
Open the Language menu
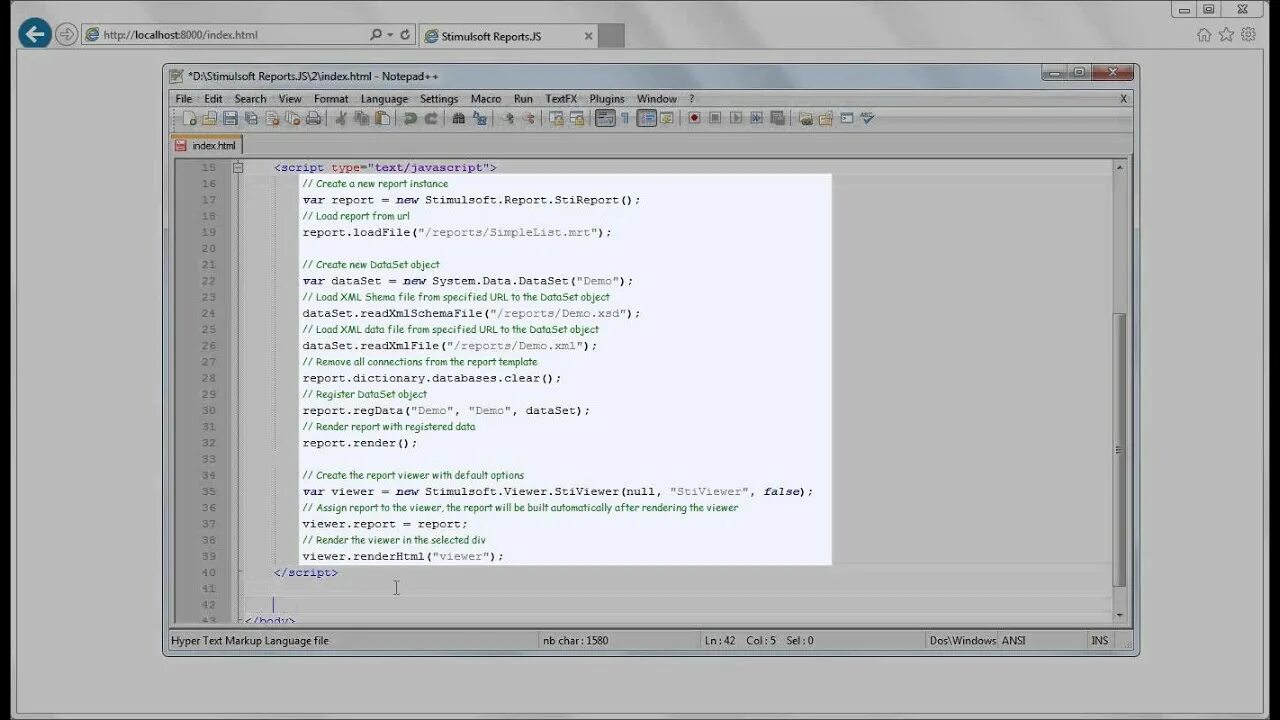click(x=384, y=99)
